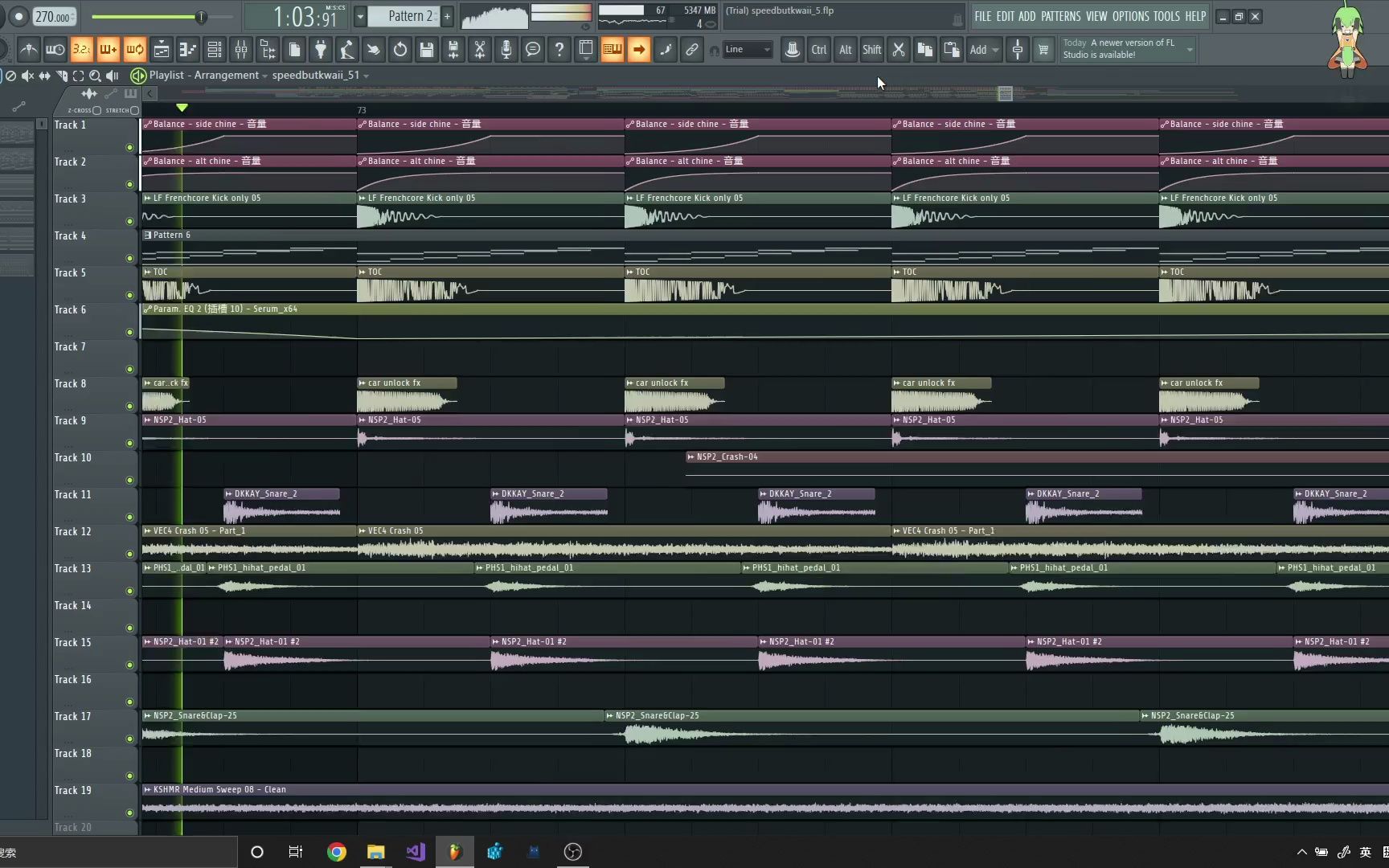This screenshot has width=1389, height=868.
Task: Open the Line snap dropdown
Action: [748, 50]
